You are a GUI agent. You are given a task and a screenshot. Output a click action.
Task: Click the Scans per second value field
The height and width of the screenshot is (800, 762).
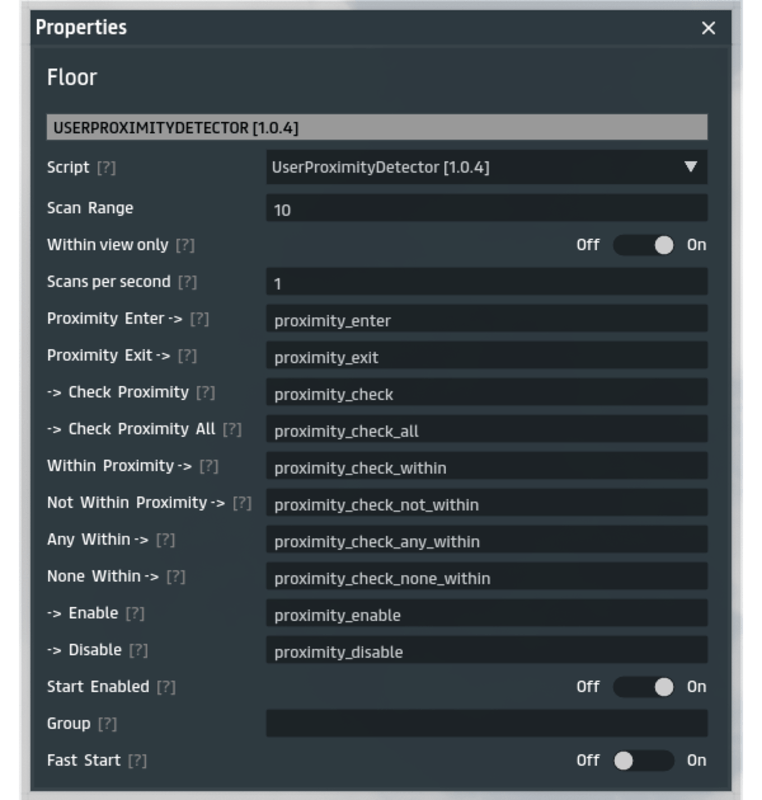[x=486, y=283]
